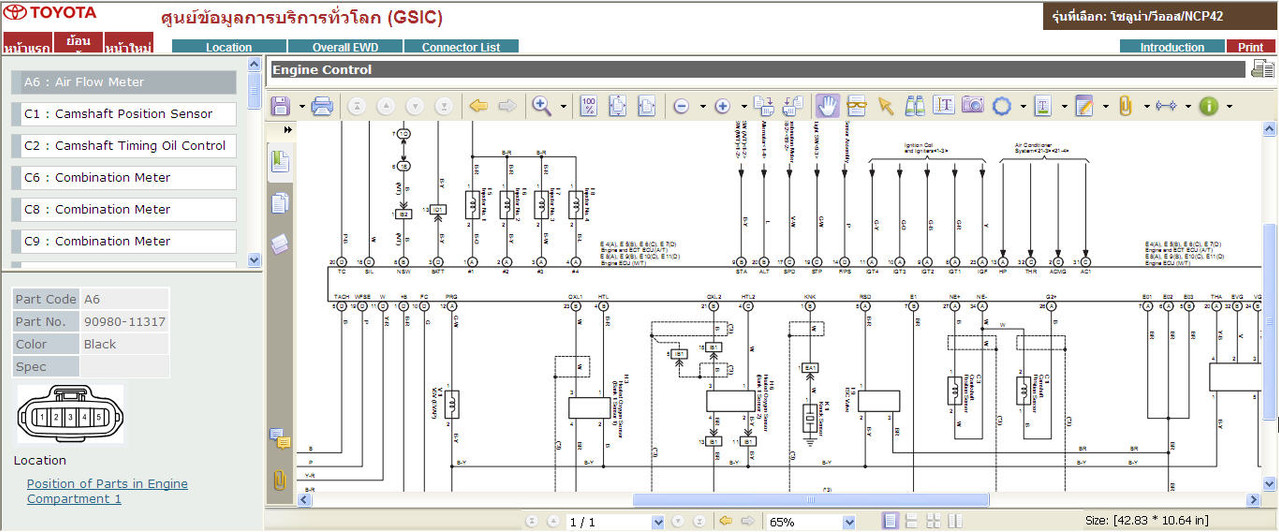Click the save document icon
Screen dimensions: 1279x532
coord(280,106)
